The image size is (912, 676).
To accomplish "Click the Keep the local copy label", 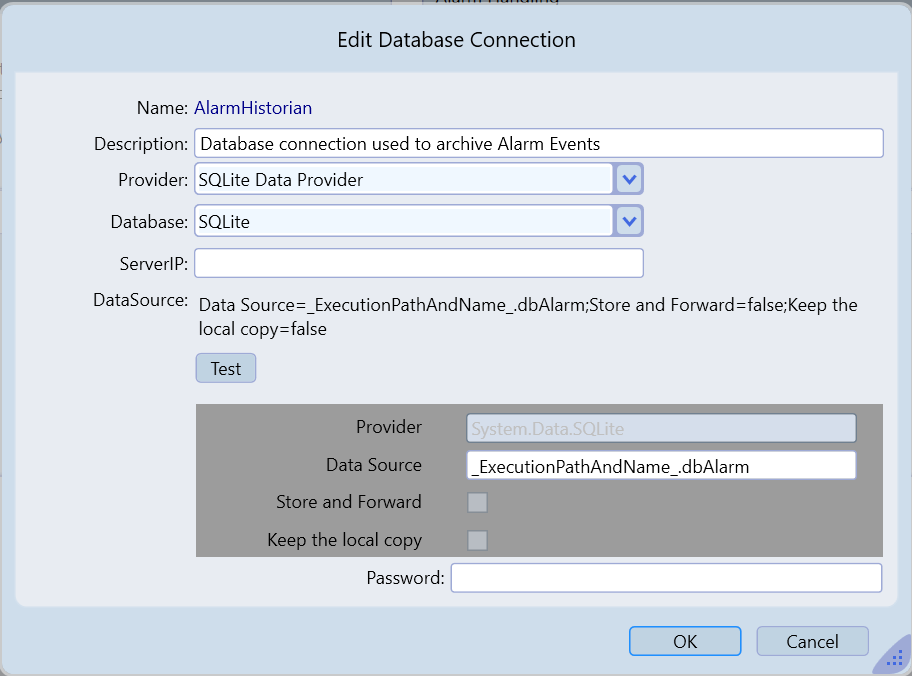I will tap(345, 540).
